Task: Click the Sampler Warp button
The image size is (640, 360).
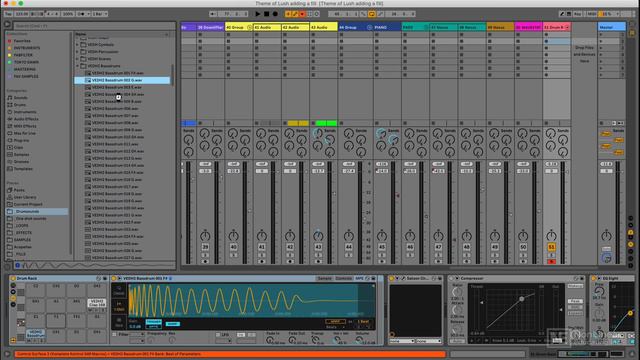Action: [x=335, y=322]
